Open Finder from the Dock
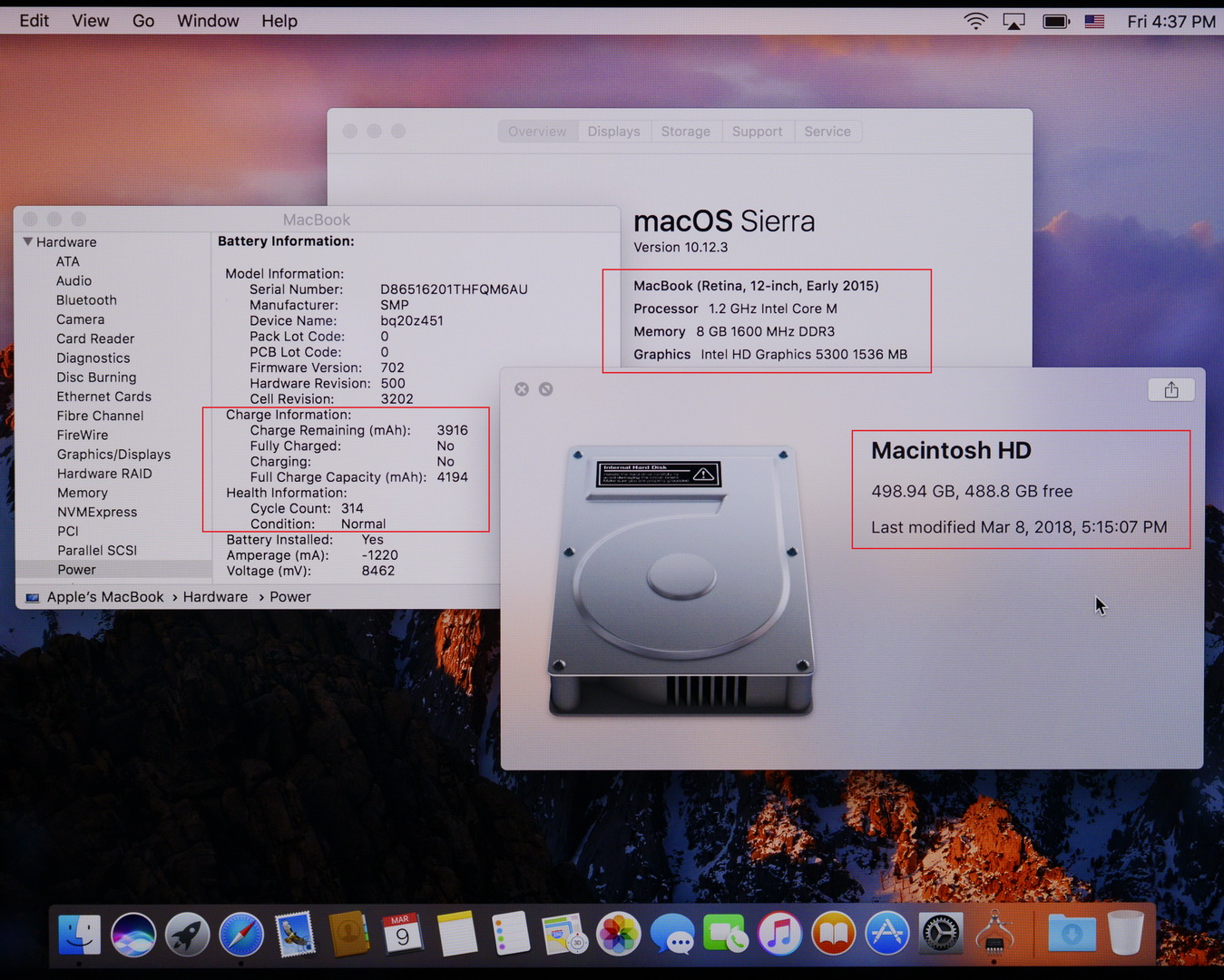This screenshot has height=980, width=1224. click(80, 934)
